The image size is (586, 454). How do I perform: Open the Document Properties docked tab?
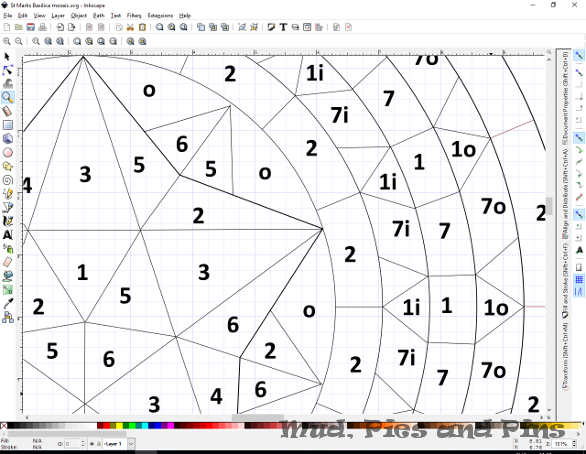(x=565, y=98)
